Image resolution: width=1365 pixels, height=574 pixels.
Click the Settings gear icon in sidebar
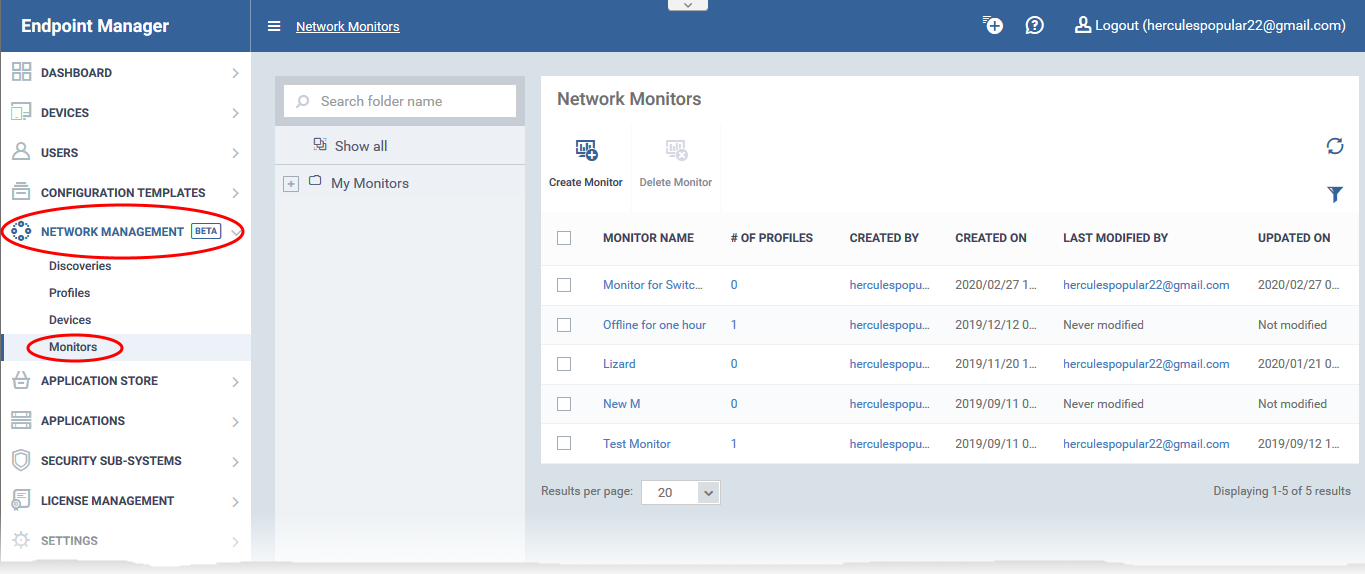[21, 541]
